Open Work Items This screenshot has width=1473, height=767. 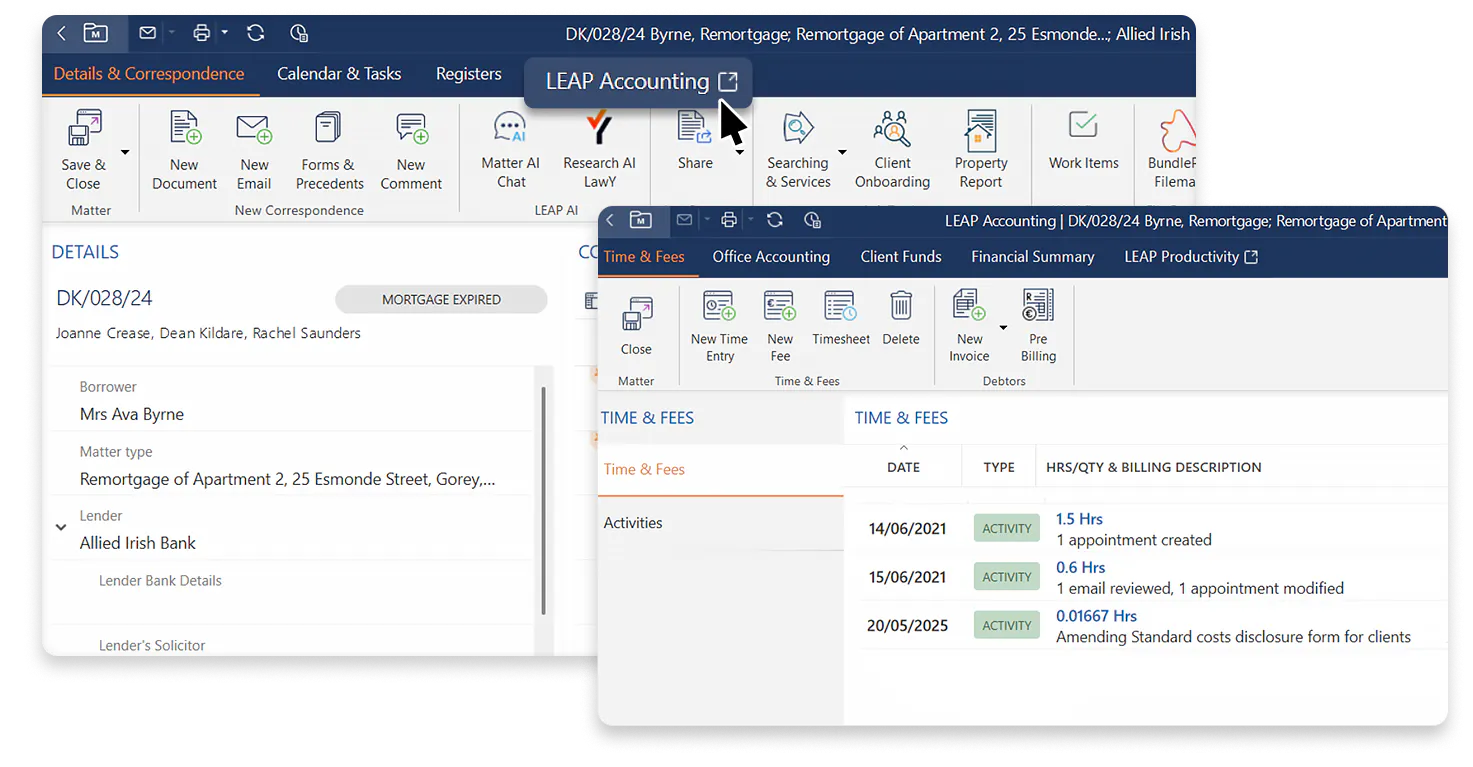(1084, 140)
